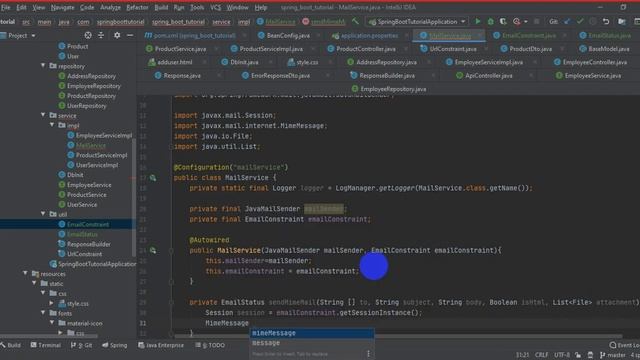Rollback changes with the undo icon

pos(606,21)
